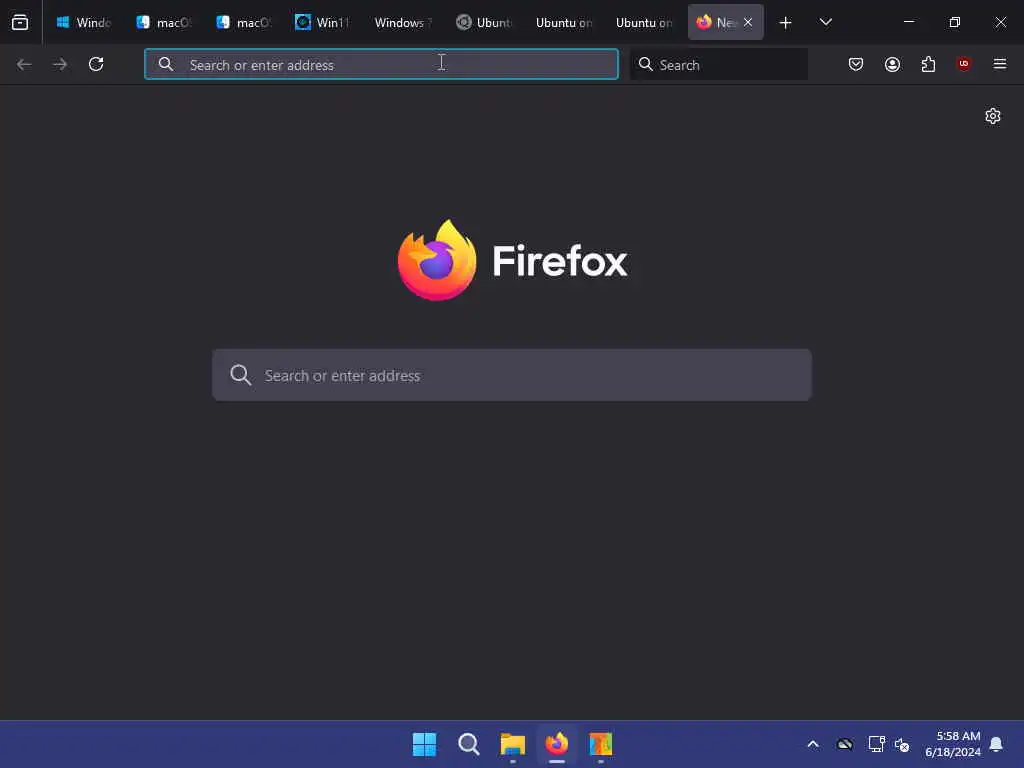Open the Windows Start menu
Image resolution: width=1024 pixels, height=768 pixels.
click(x=424, y=744)
